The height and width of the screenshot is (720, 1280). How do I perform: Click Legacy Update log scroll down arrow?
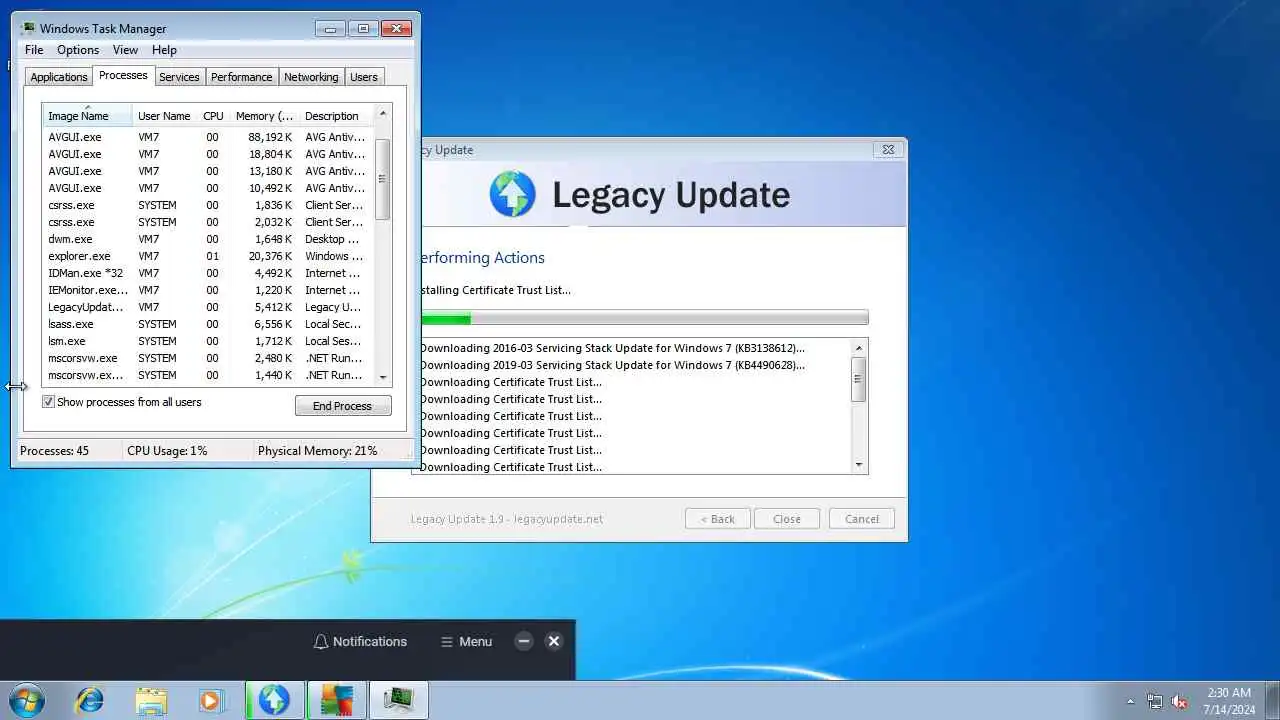coord(858,465)
